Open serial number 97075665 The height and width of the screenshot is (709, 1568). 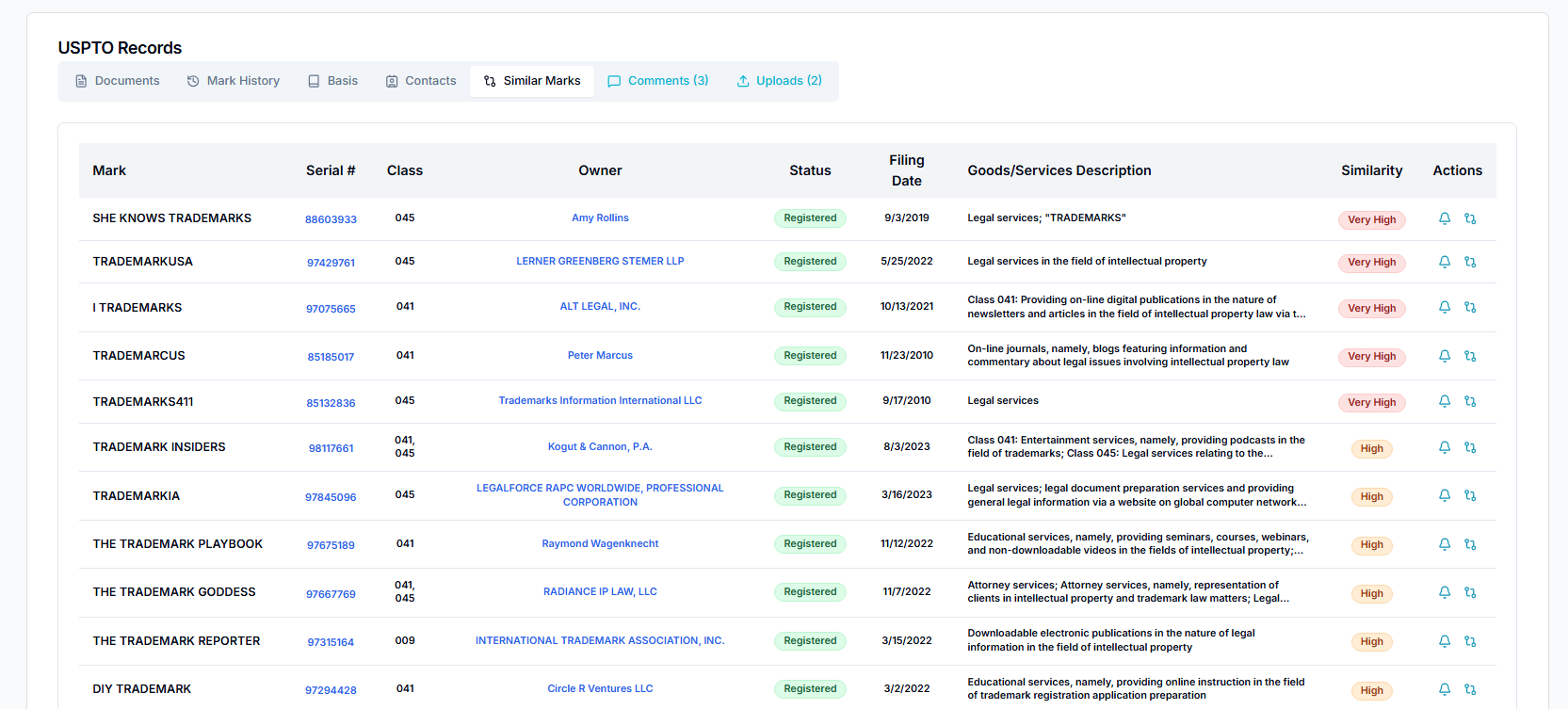click(x=331, y=309)
